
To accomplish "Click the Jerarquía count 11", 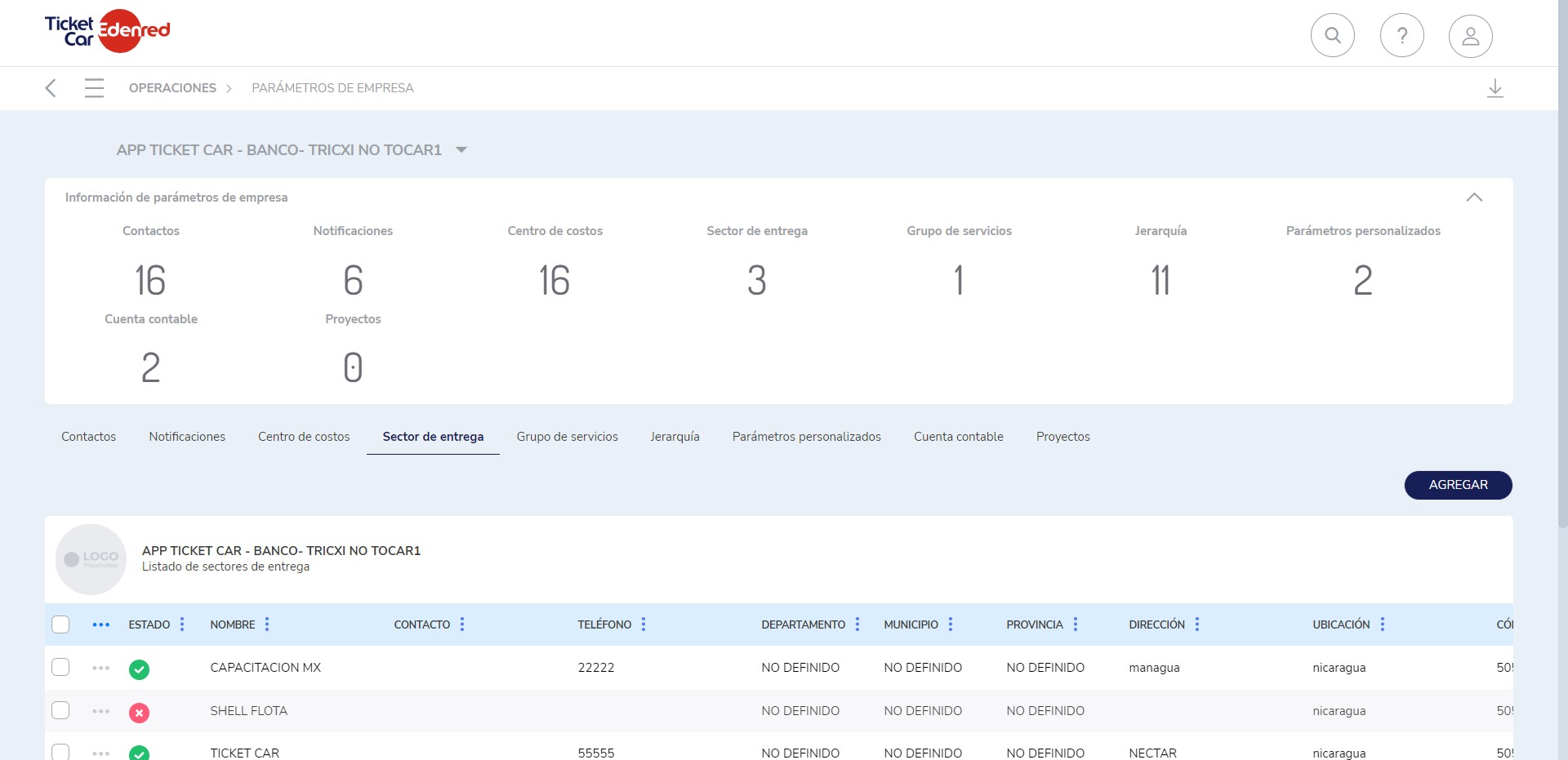I will pos(1160,281).
